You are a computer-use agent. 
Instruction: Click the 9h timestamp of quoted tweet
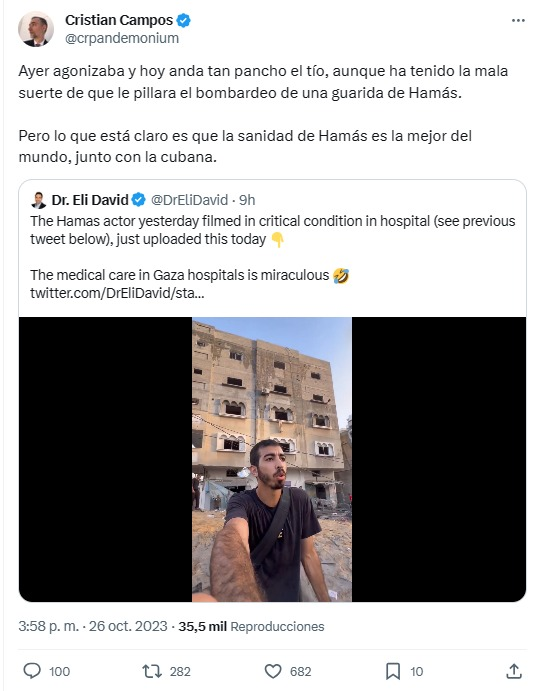point(247,200)
